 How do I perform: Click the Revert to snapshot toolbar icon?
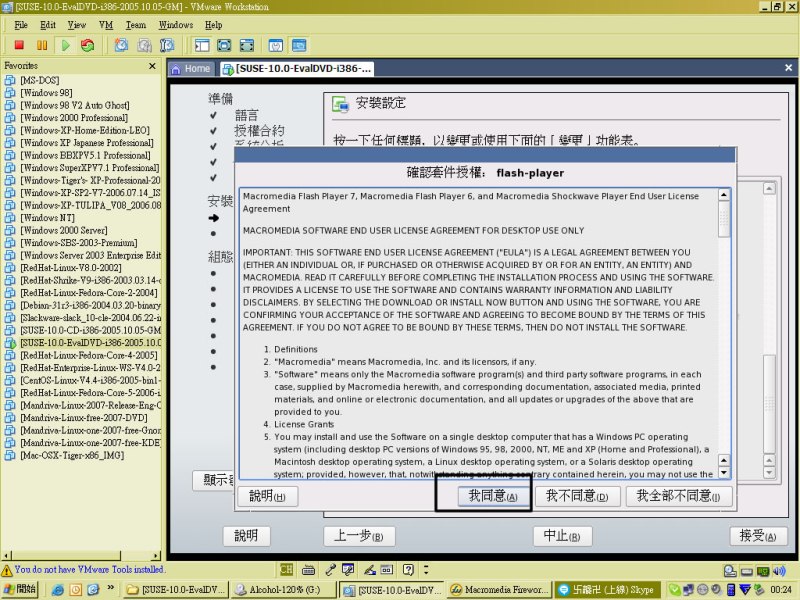144,45
